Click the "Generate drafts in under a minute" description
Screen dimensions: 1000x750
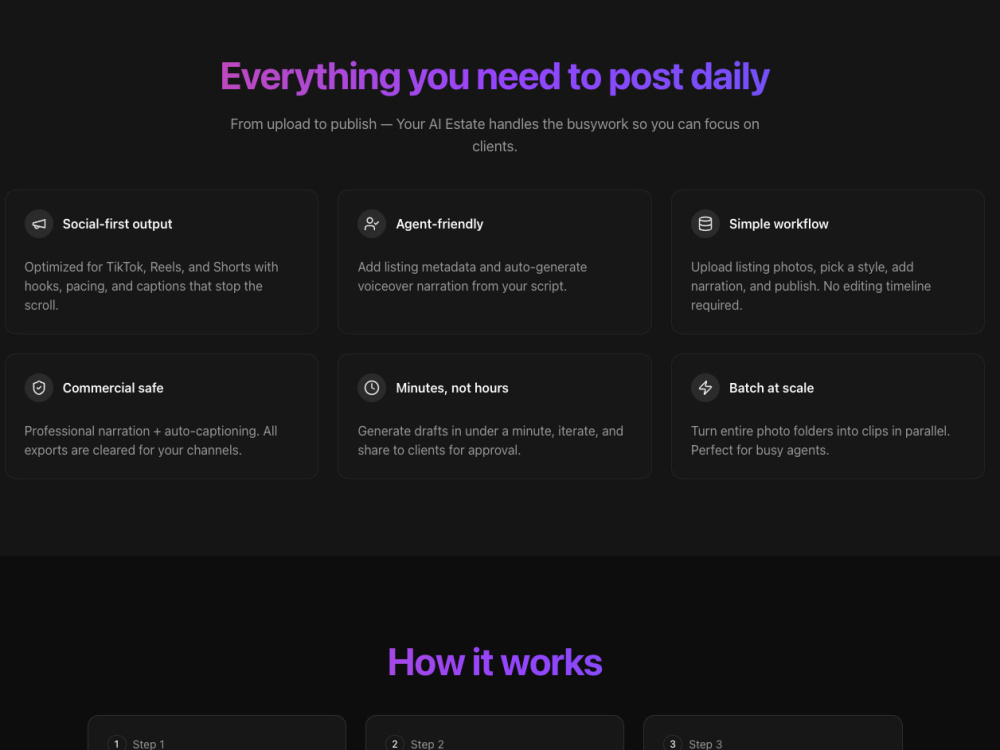(x=490, y=440)
